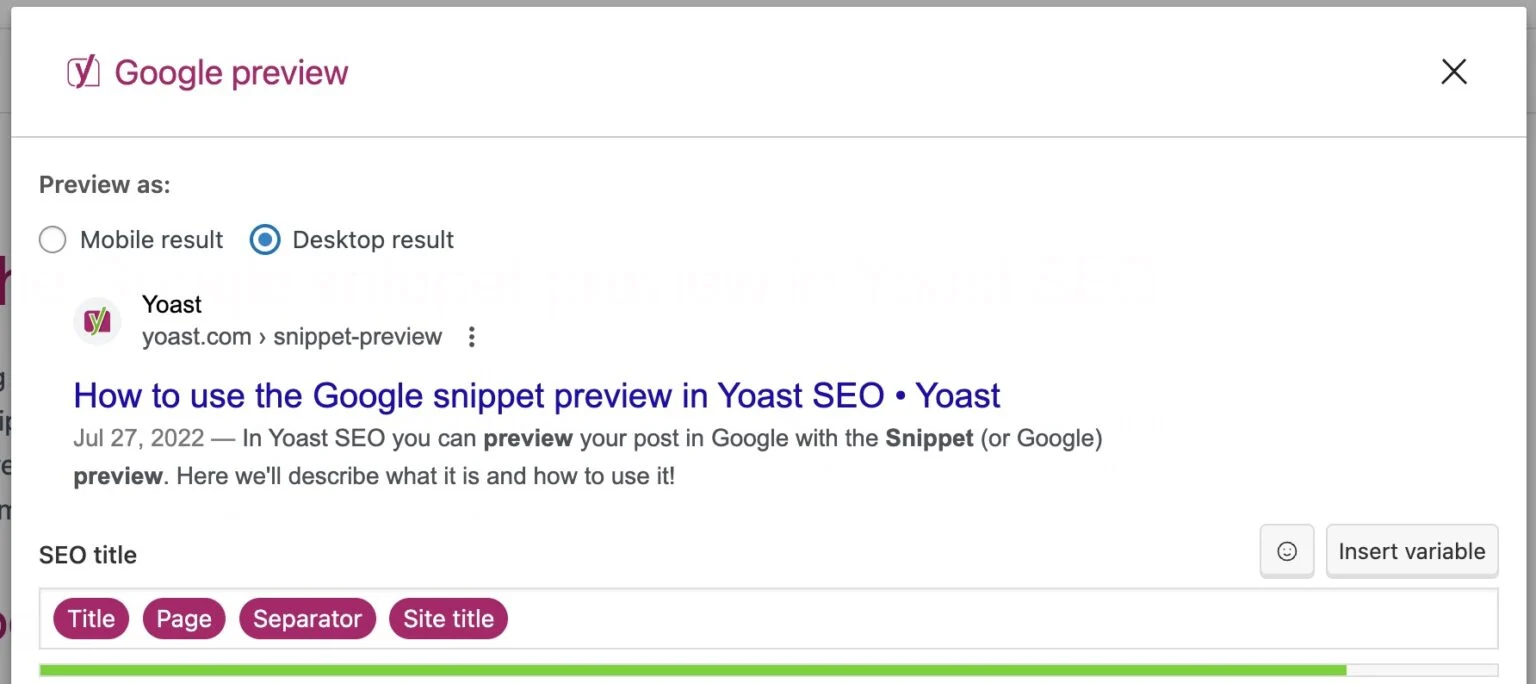
Task: Choose the Desktop result preview option
Action: (265, 240)
